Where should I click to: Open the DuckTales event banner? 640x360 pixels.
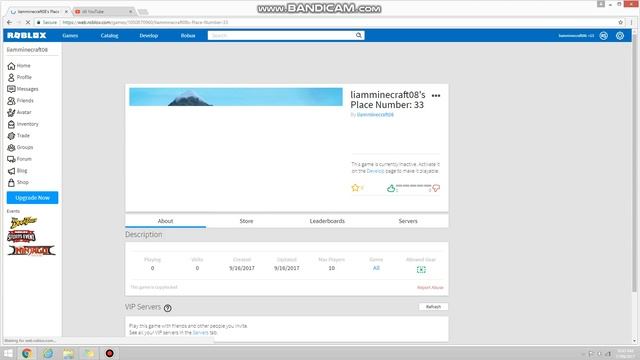(x=24, y=222)
